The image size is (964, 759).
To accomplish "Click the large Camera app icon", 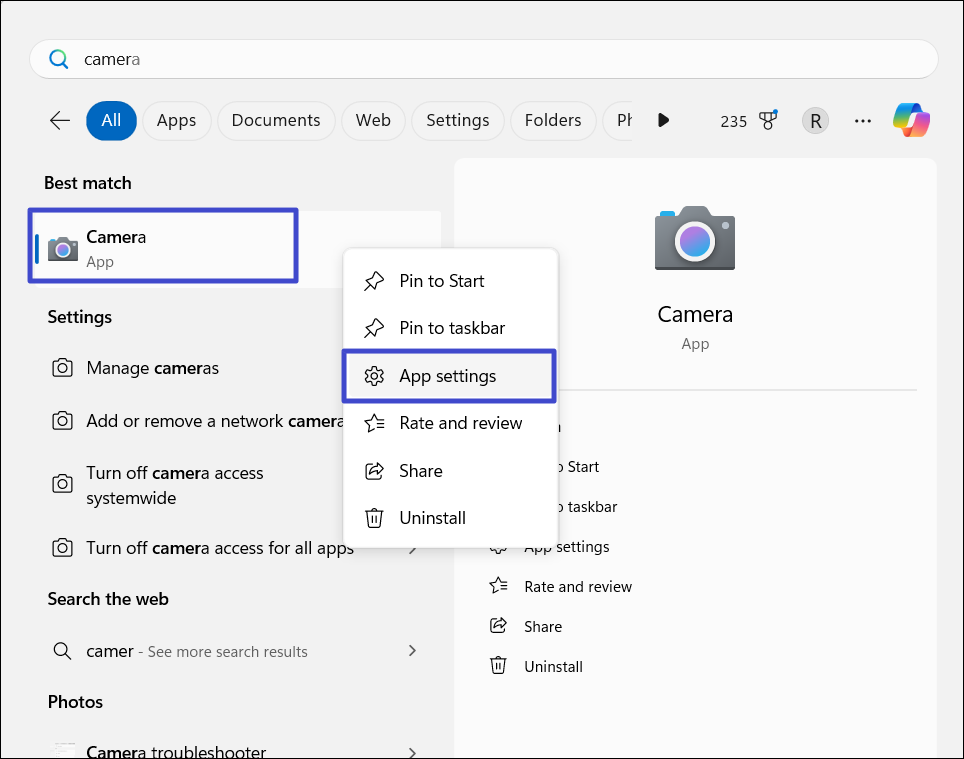I will coord(695,238).
